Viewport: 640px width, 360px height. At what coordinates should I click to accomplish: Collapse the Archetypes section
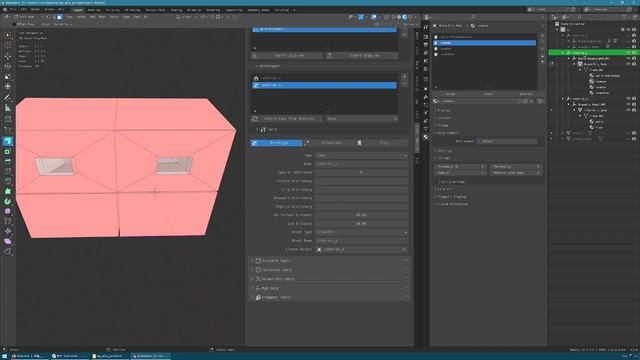click(269, 66)
